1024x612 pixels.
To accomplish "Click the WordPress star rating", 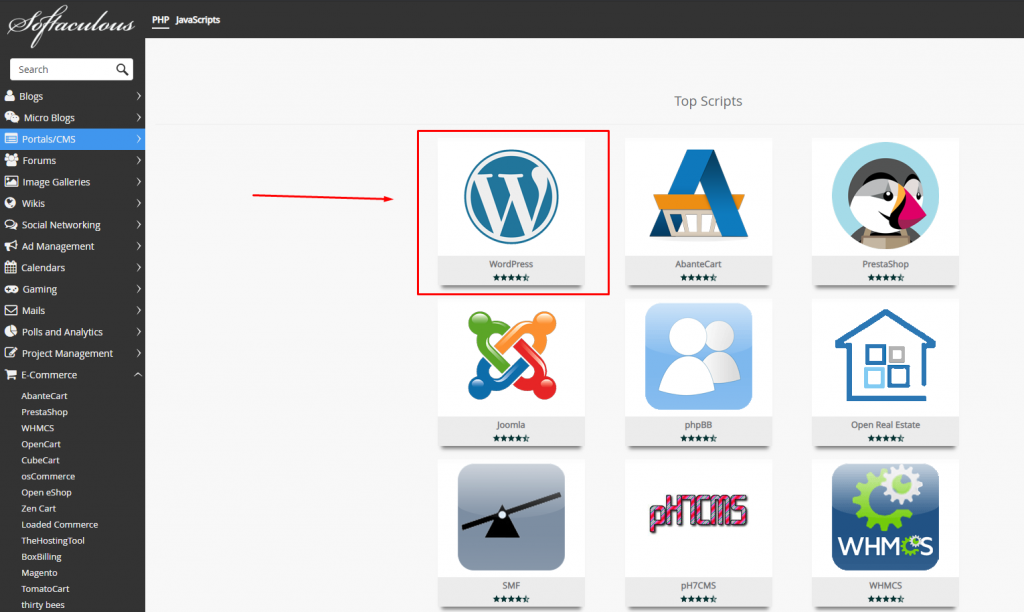I will coord(511,278).
